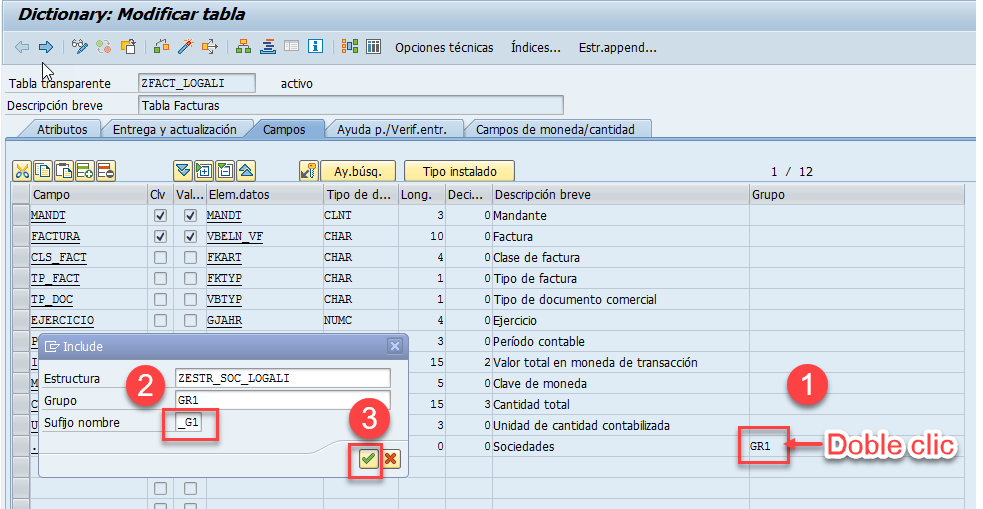Click the TP_FACT field name

pyautogui.click(x=55, y=278)
